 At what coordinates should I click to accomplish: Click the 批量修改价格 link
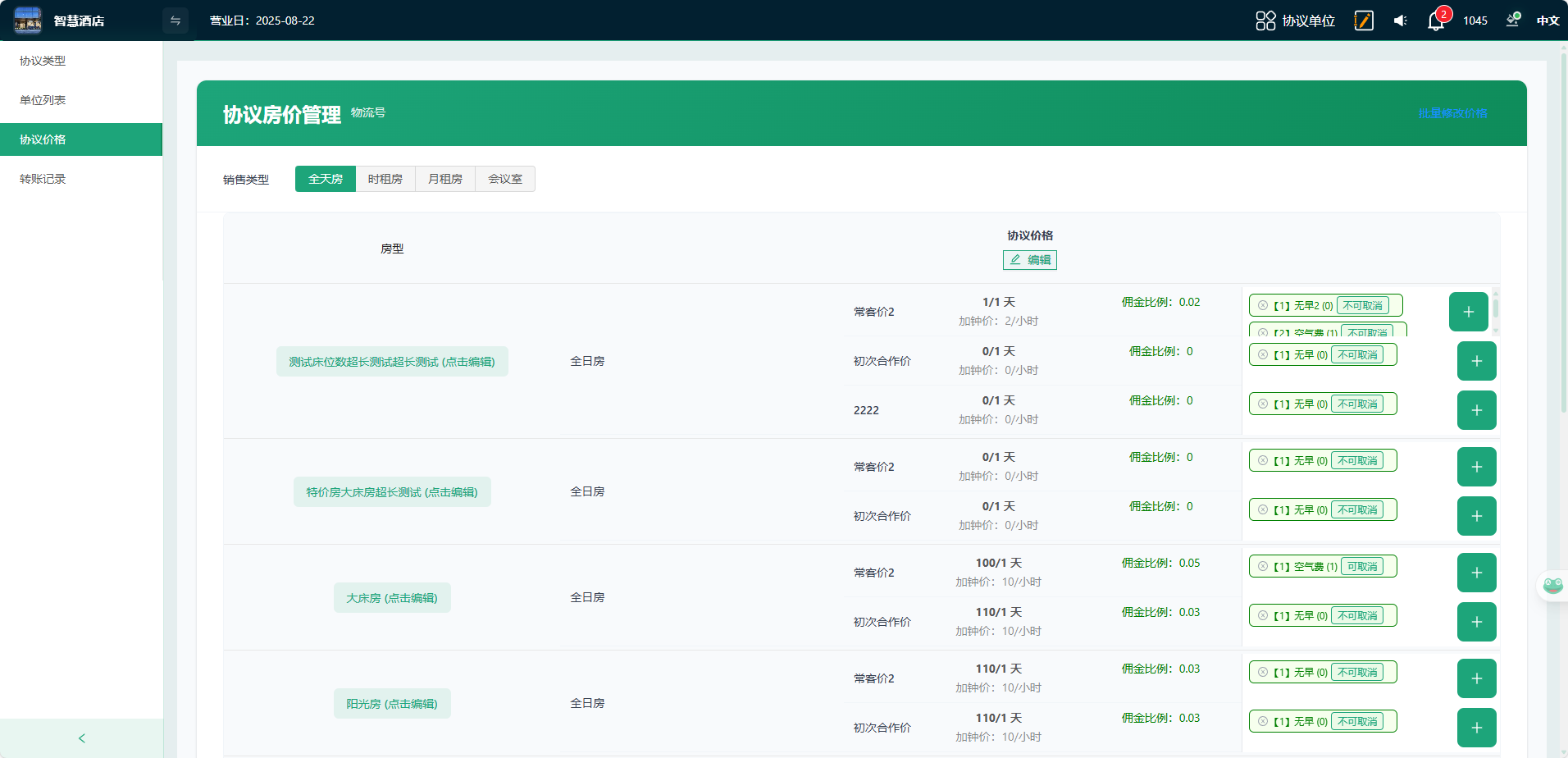point(1452,113)
